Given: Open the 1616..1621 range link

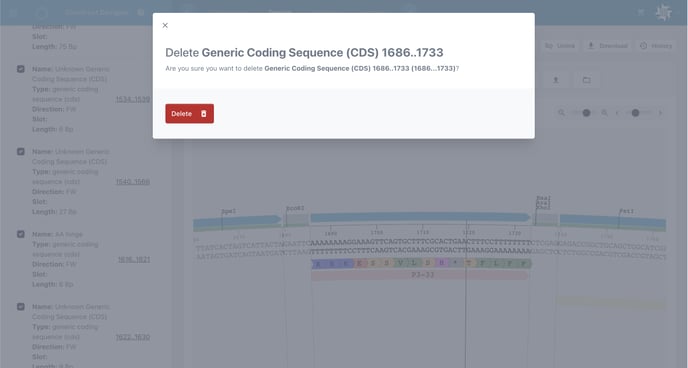Looking at the screenshot, I should 134,259.
